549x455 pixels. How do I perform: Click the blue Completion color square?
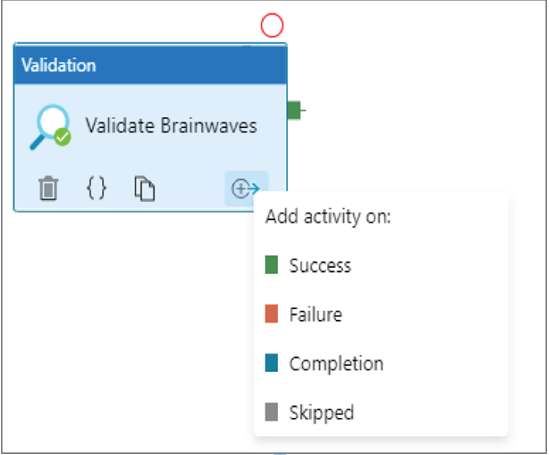coord(271,363)
